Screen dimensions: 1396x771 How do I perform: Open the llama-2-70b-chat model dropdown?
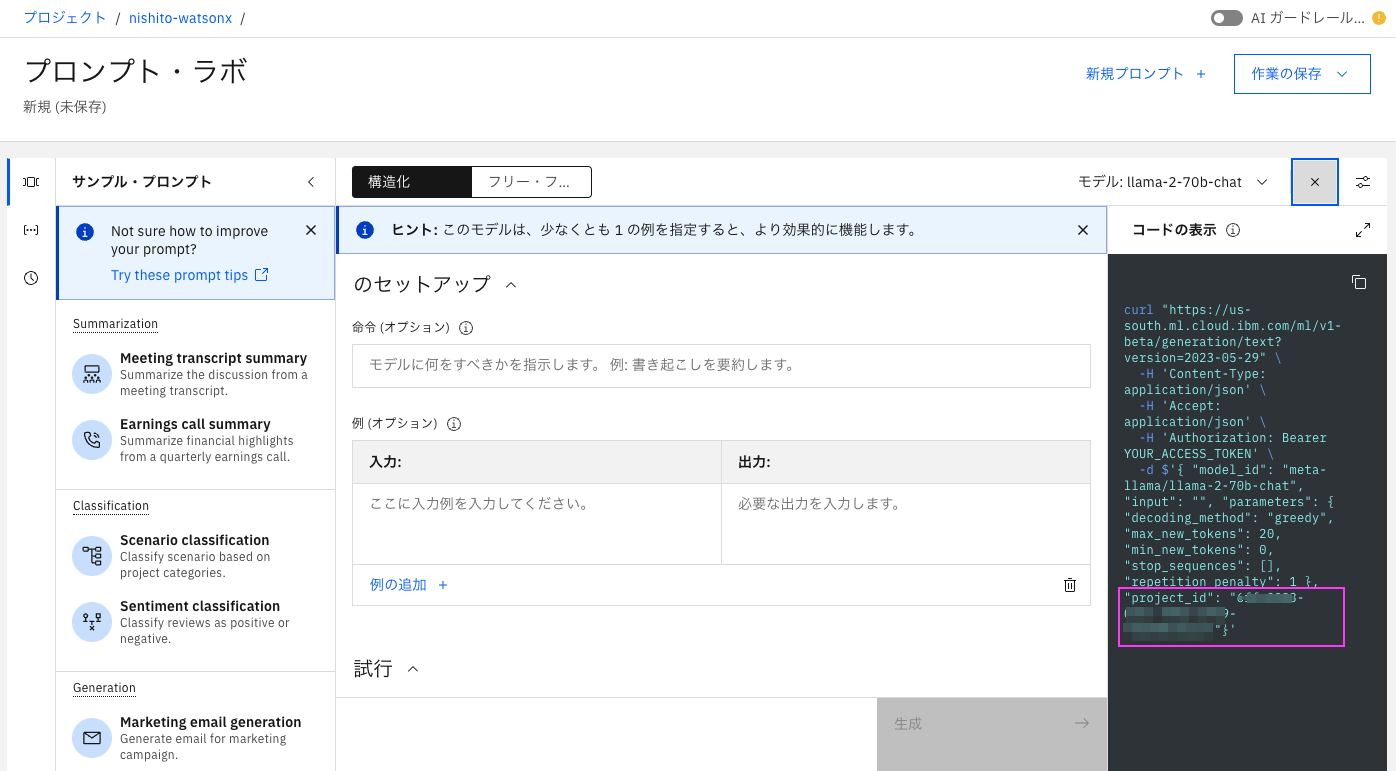tap(1173, 182)
